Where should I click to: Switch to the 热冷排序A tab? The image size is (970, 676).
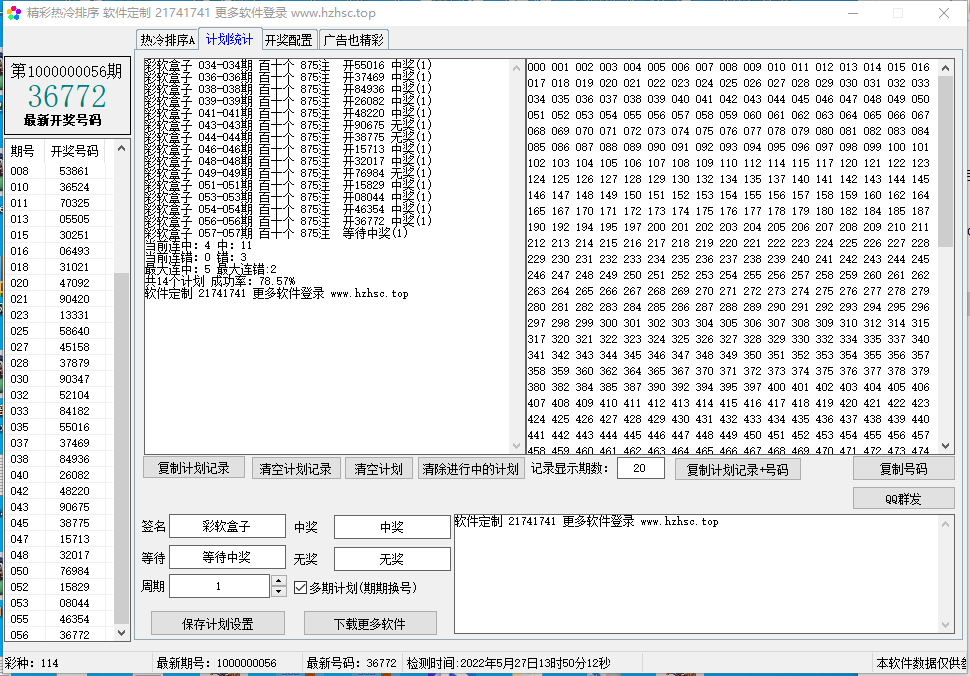point(167,40)
